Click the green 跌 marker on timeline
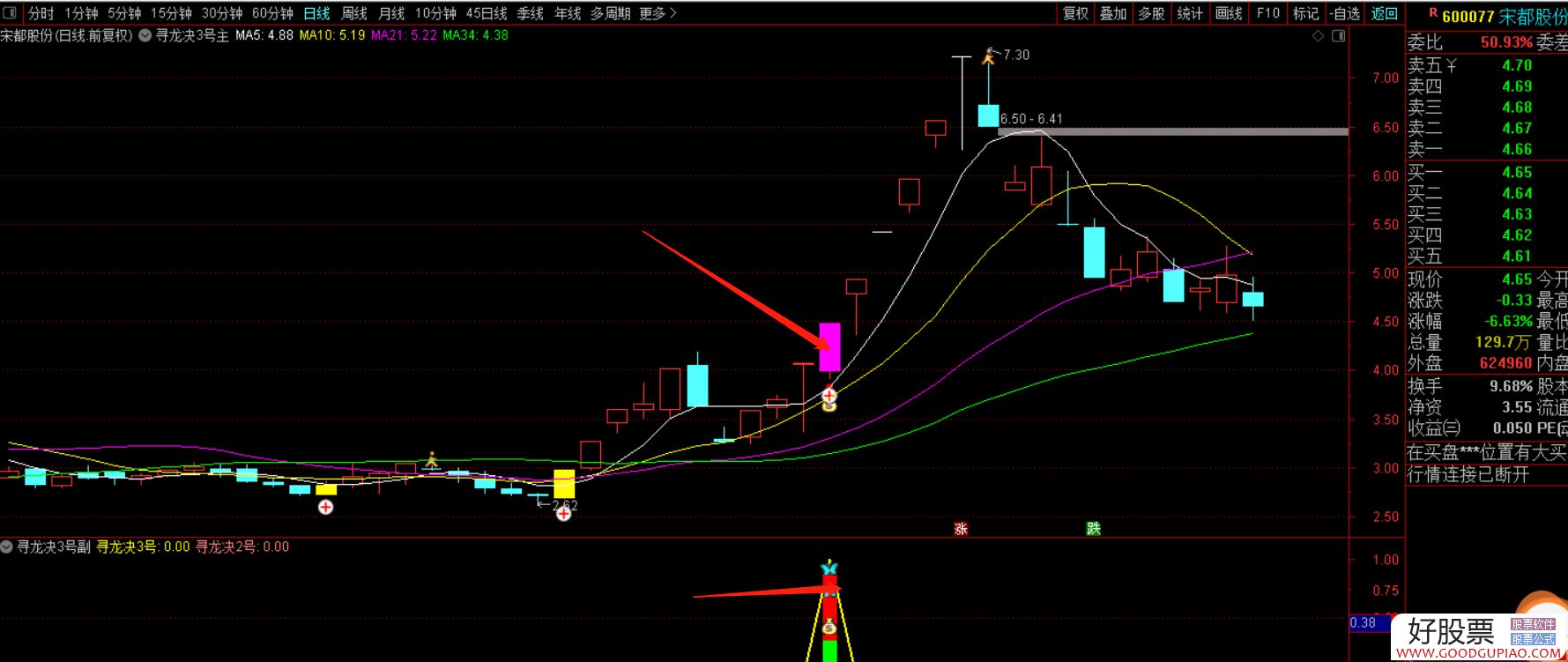The width and height of the screenshot is (1568, 662). click(x=1093, y=528)
